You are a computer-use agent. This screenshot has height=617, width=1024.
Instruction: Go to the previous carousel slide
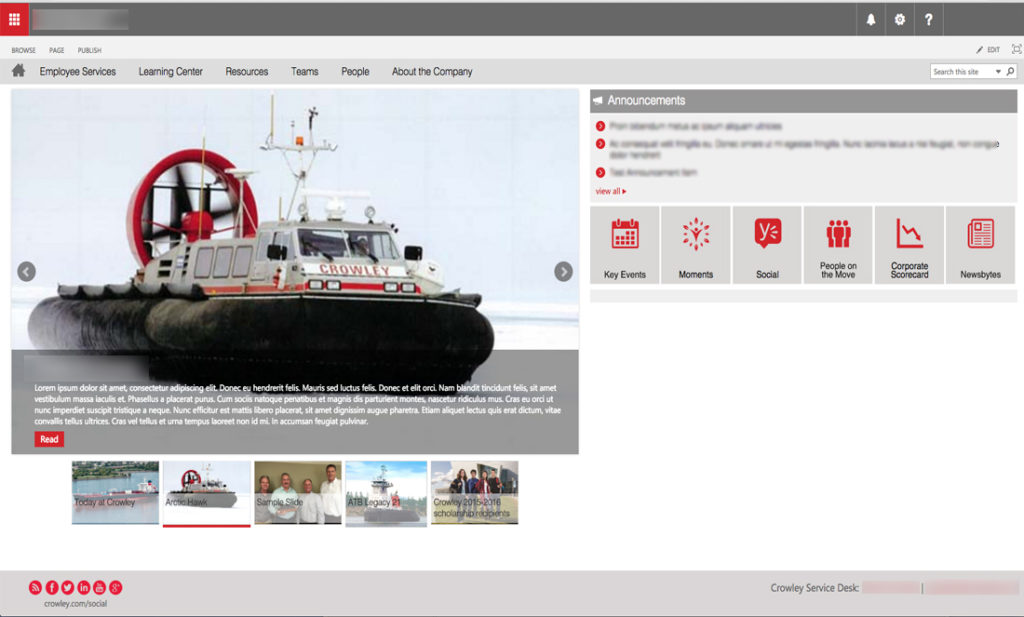tap(27, 272)
